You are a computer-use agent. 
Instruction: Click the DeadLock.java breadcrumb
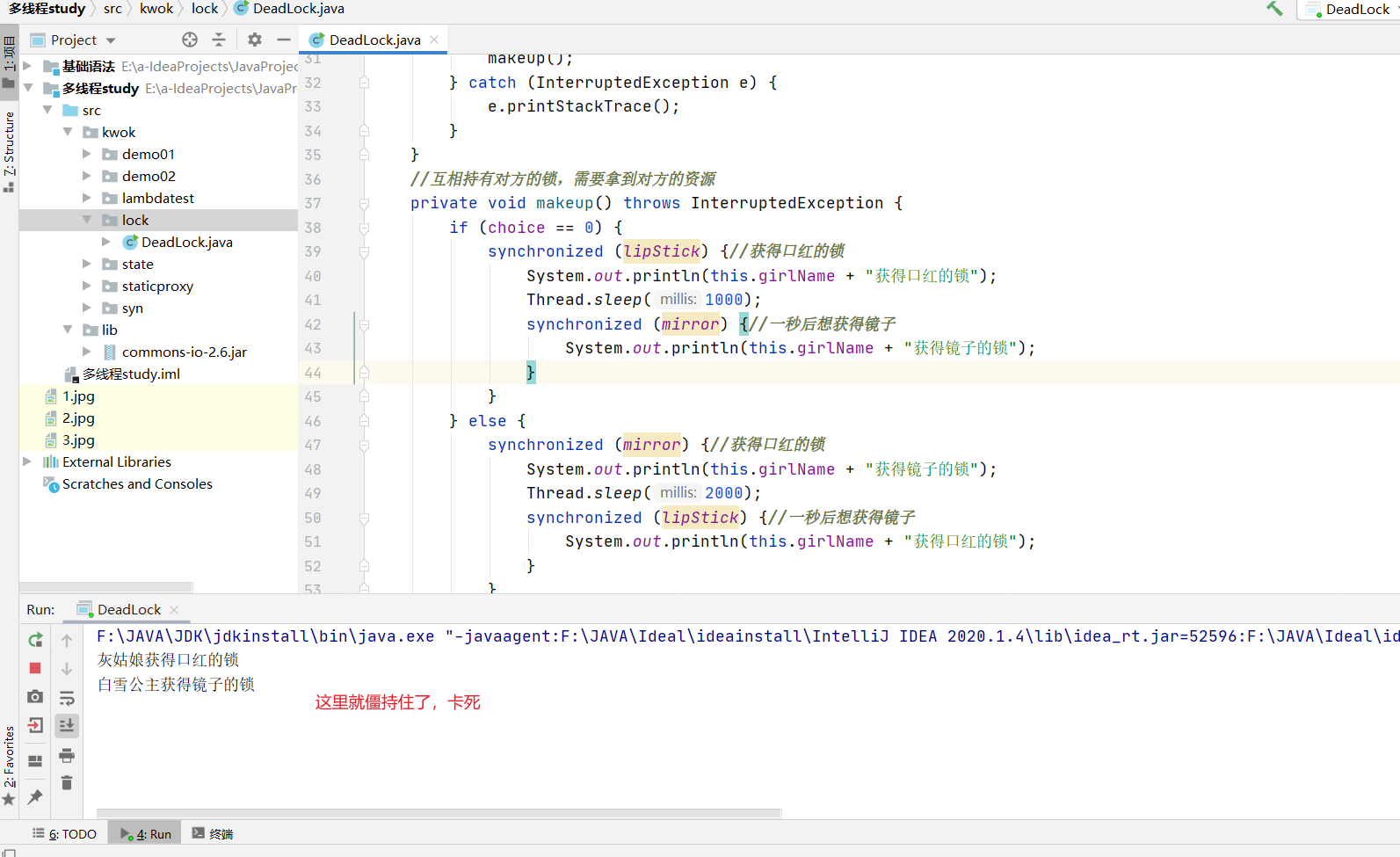tap(289, 9)
